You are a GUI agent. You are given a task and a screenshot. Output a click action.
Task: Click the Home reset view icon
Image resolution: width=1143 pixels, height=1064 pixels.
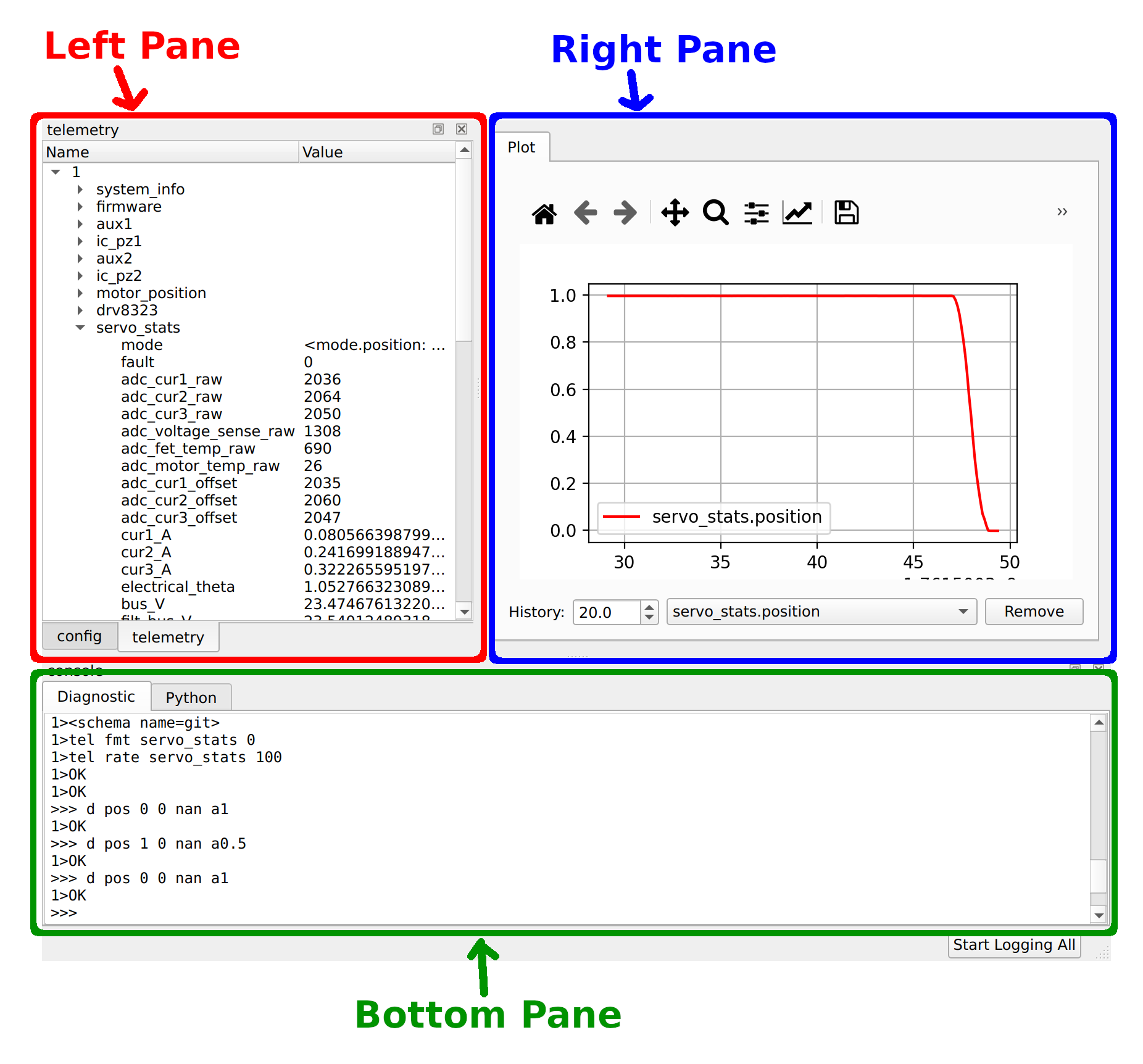click(x=544, y=214)
